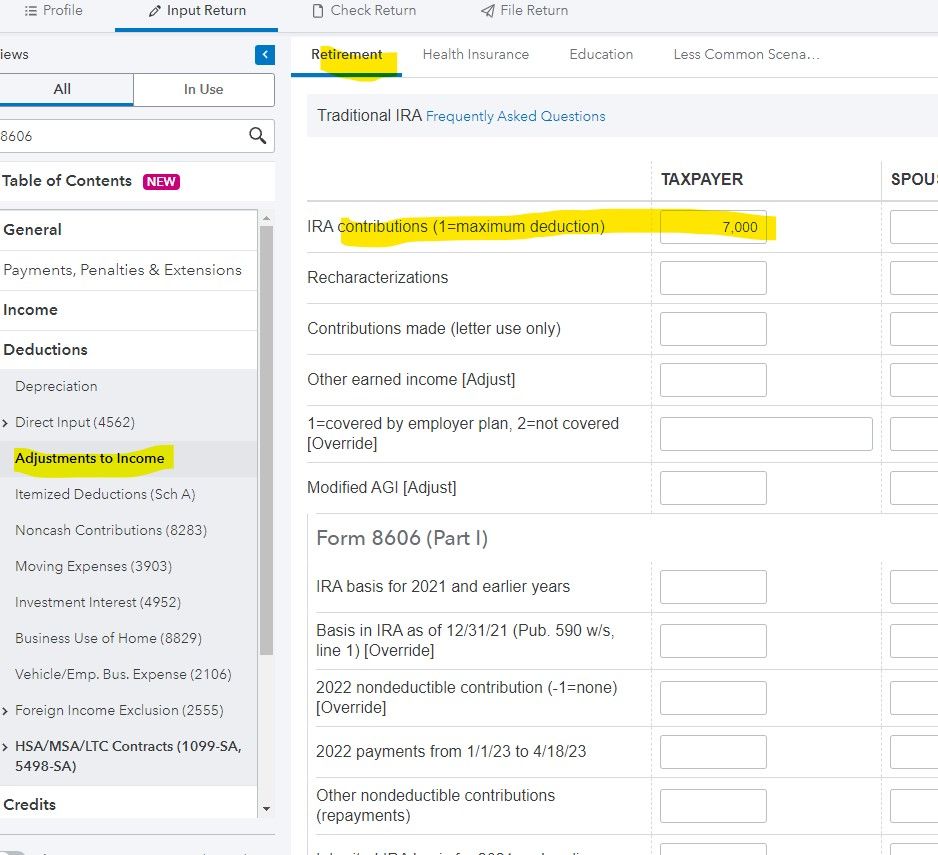Collapse the views panel arrow button

coord(264,55)
